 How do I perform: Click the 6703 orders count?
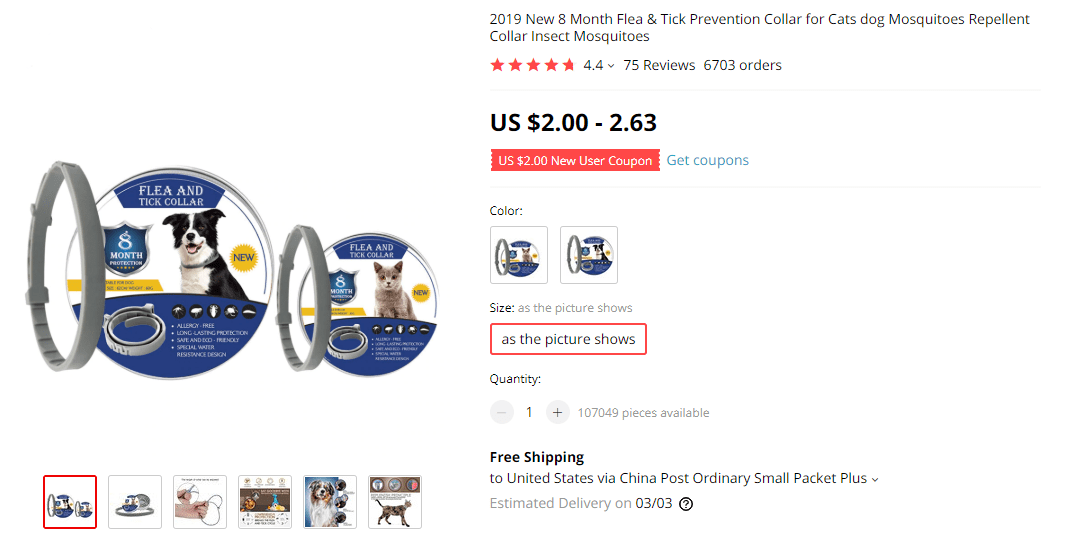(742, 65)
